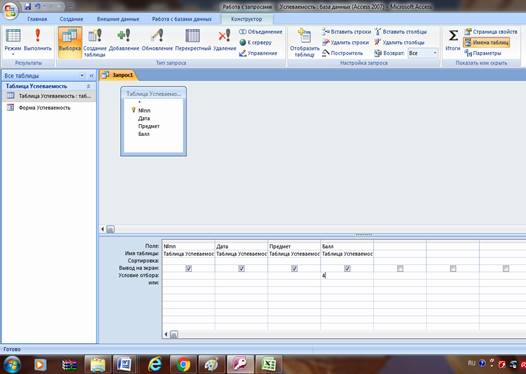Screen dimensions: 526x374
Task: Switch to the Создание ribbon tab
Action: 71,19
